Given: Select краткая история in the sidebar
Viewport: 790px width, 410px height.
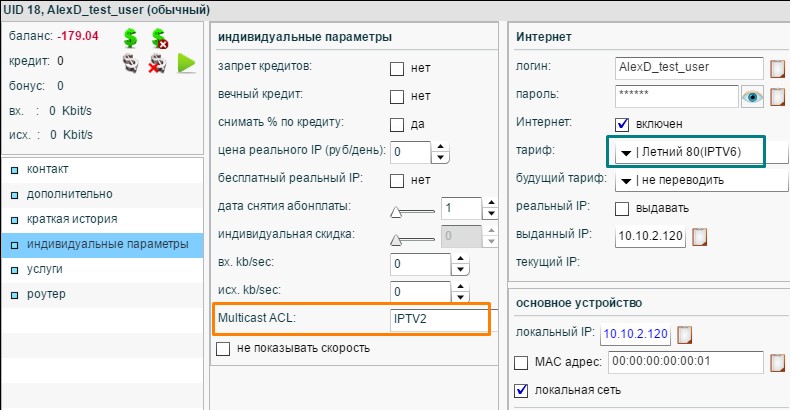Looking at the screenshot, I should click(x=72, y=219).
